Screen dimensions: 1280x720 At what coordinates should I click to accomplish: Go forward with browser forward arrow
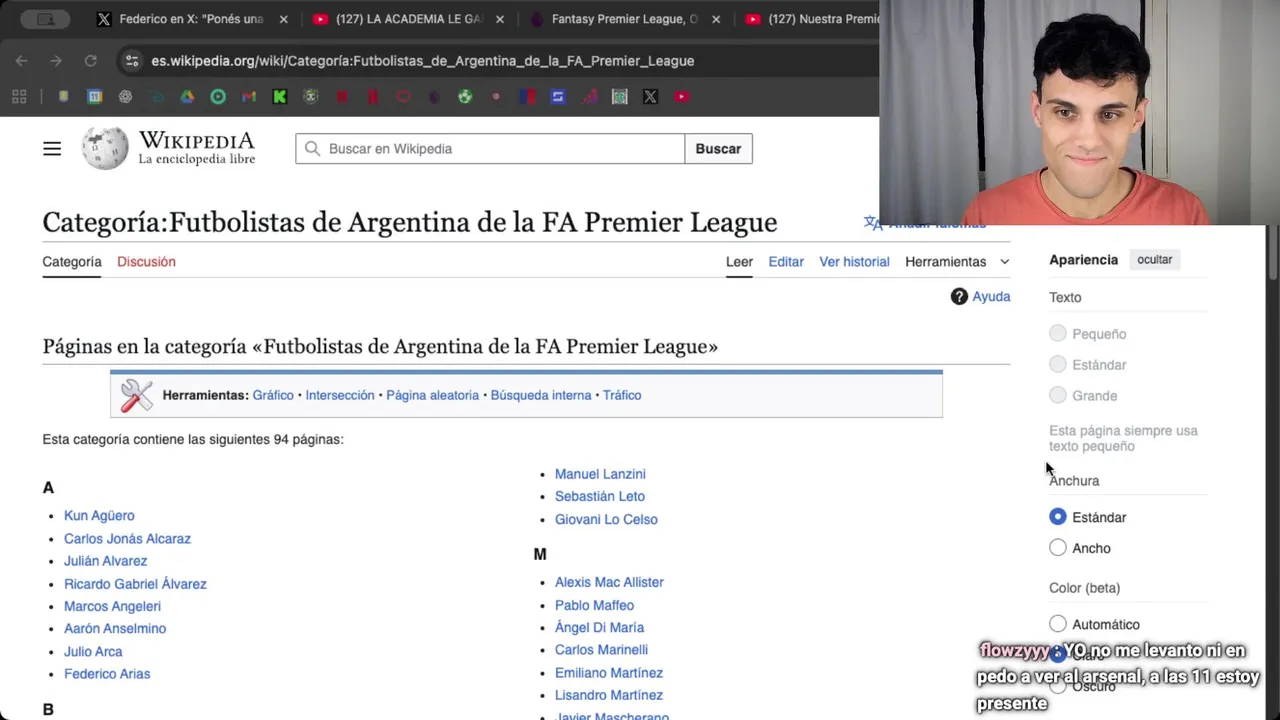[x=56, y=61]
